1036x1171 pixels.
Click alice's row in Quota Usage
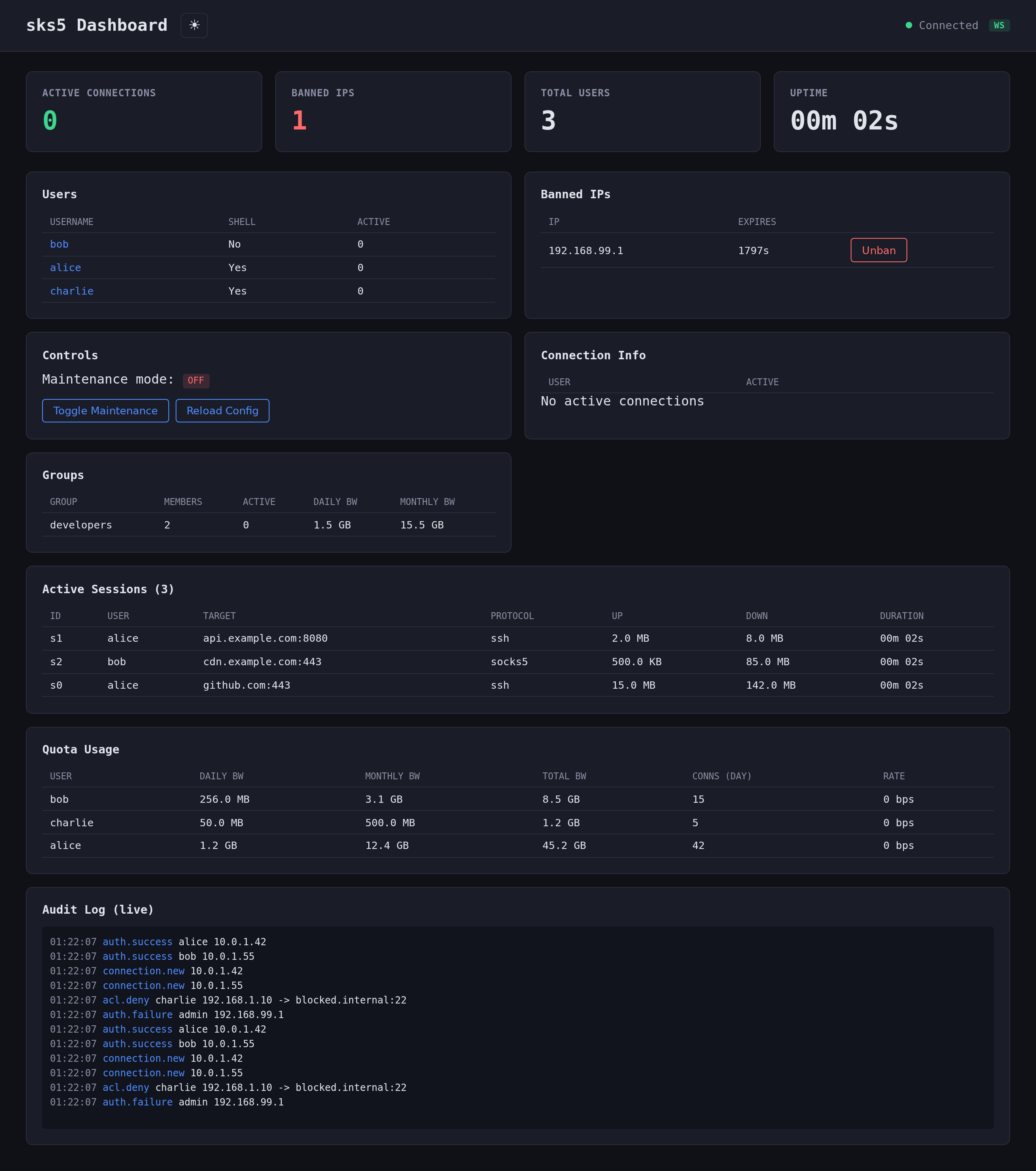coord(65,846)
